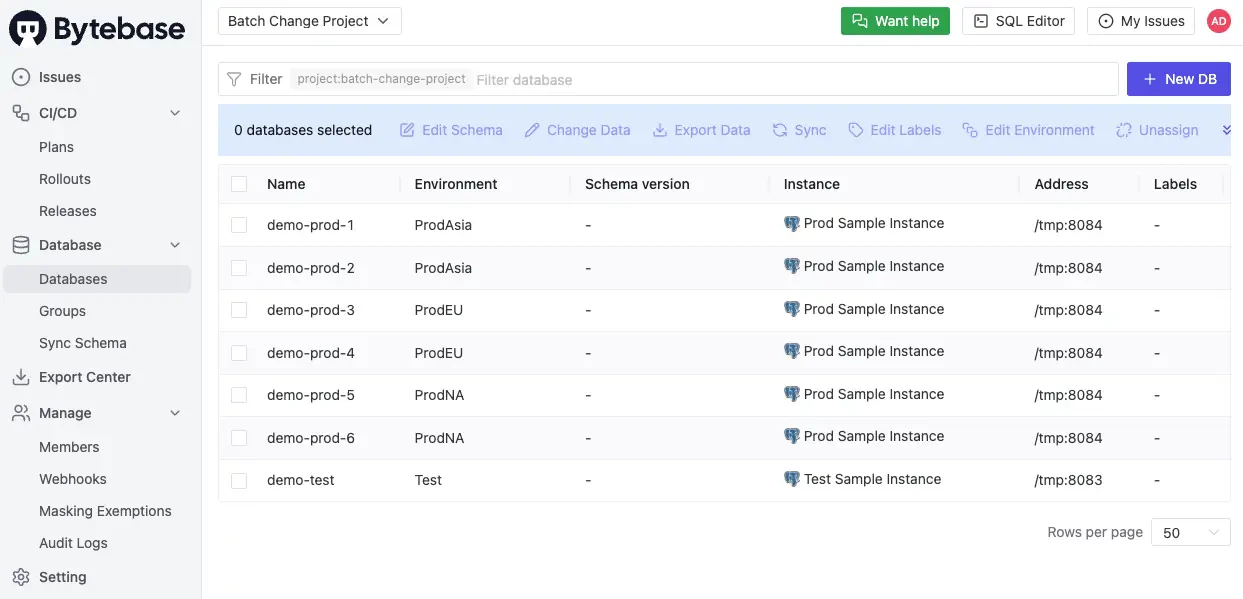Open the demo-prod-1 database
This screenshot has height=599, width=1243.
311,225
